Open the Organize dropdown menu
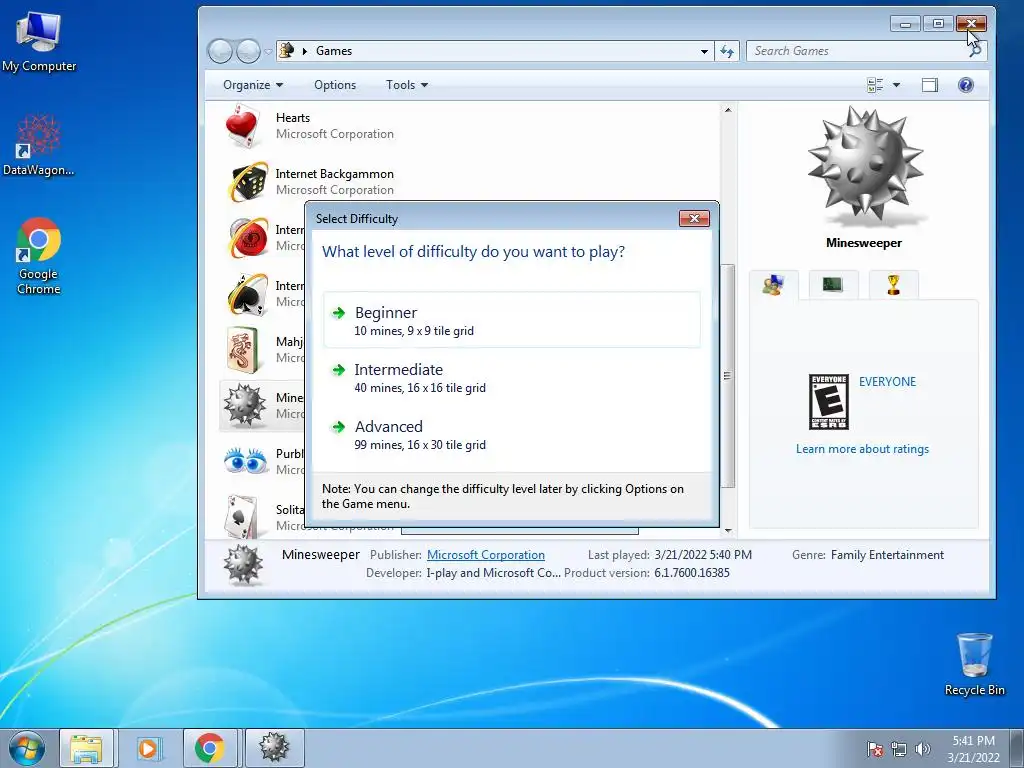The width and height of the screenshot is (1024, 768). [x=253, y=85]
